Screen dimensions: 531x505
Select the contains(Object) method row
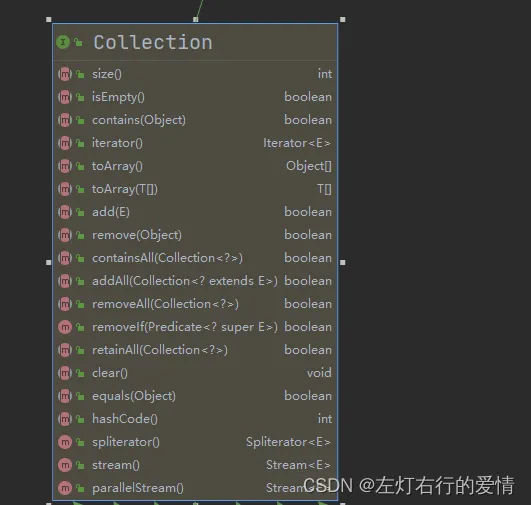195,120
